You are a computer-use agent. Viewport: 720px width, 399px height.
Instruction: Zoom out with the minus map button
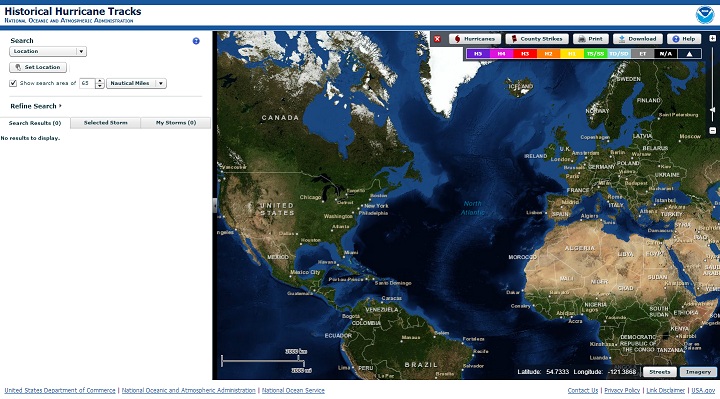pos(713,130)
